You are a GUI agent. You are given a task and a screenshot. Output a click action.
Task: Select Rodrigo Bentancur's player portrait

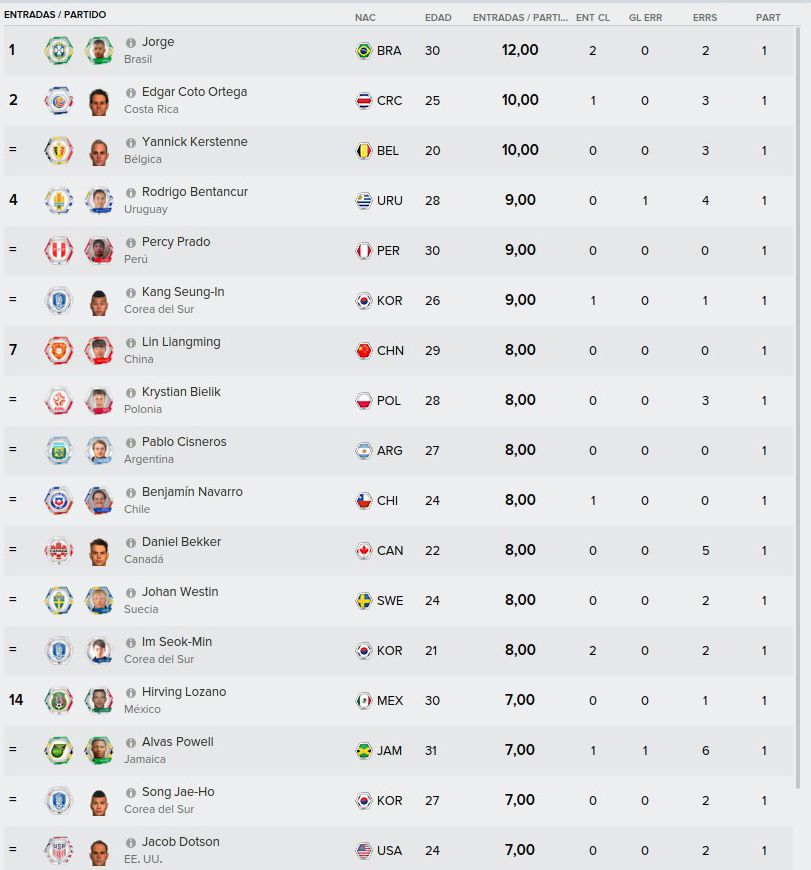[x=99, y=200]
